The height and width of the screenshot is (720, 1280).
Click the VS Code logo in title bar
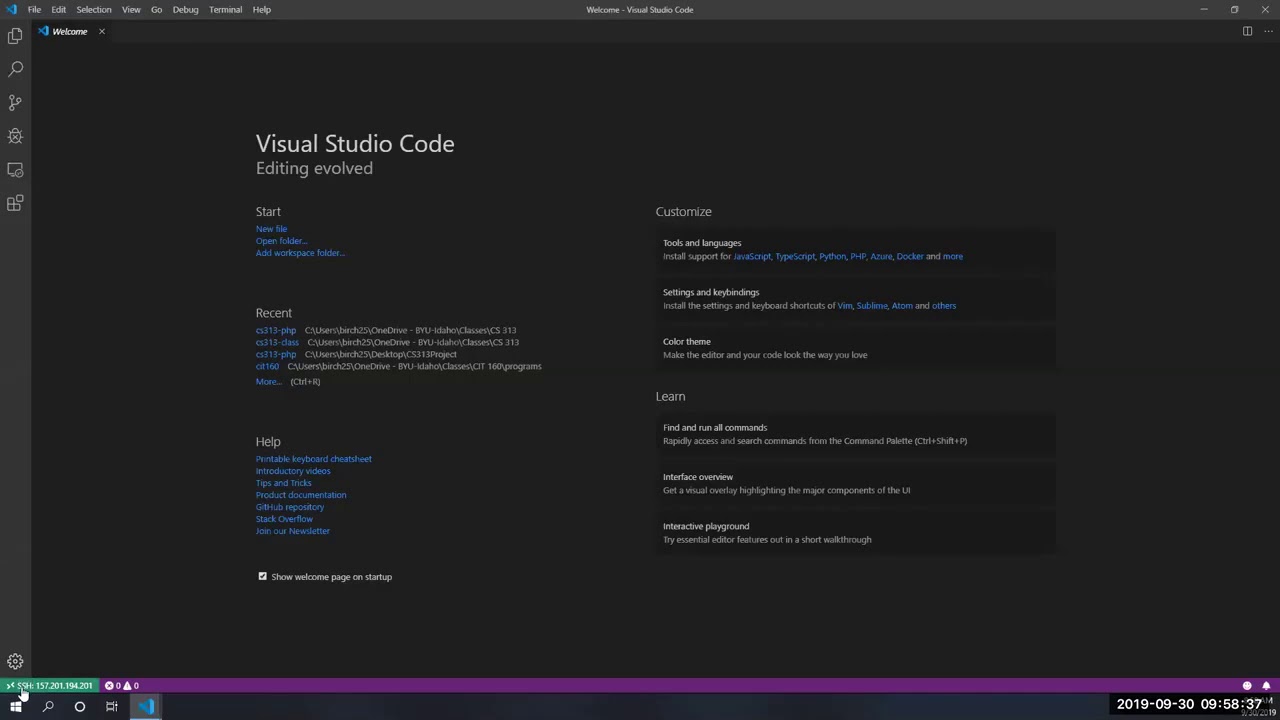point(11,9)
